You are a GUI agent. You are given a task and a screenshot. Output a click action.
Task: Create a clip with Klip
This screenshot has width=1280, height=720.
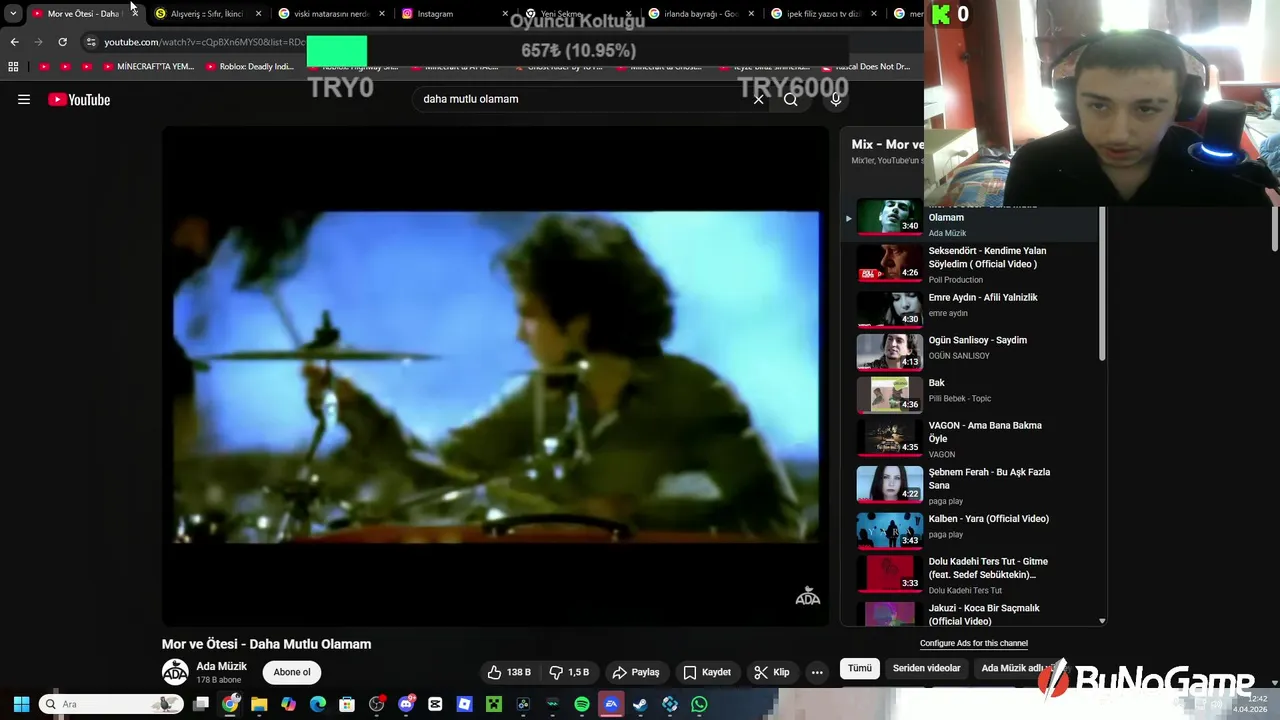772,672
